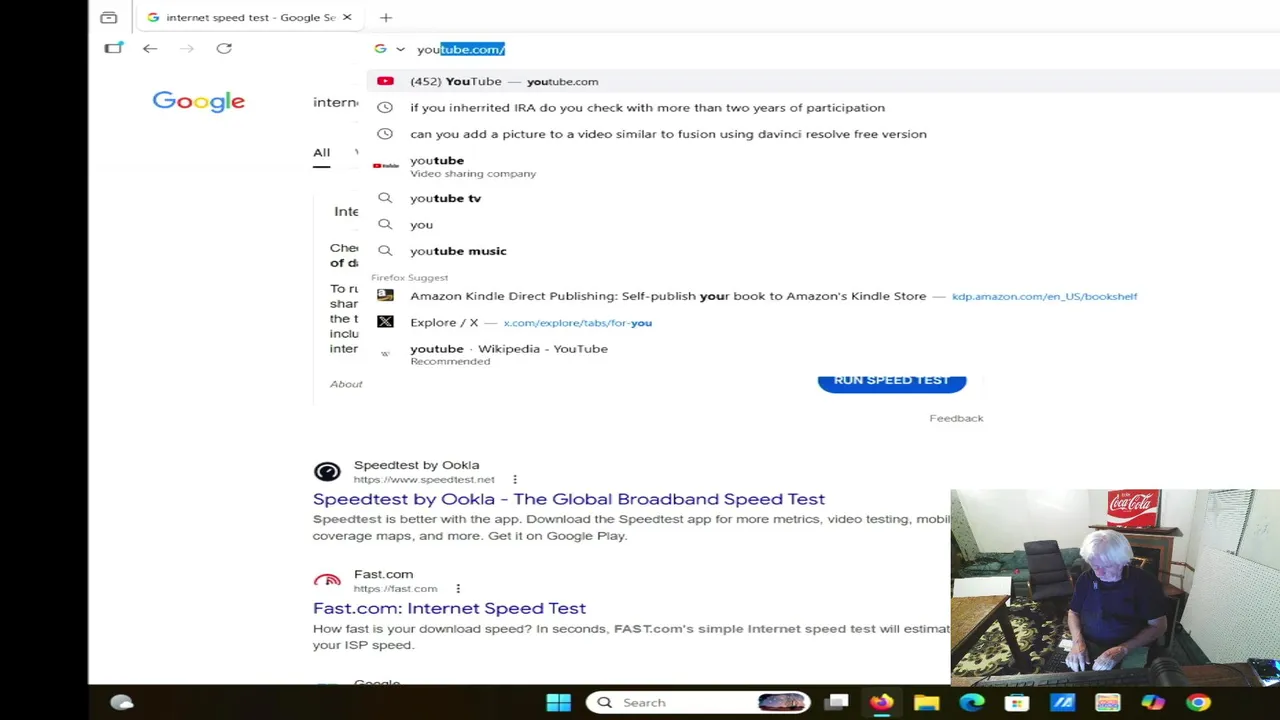Click the magnifier icon beside youtube tv
The image size is (1280, 720).
[385, 198]
